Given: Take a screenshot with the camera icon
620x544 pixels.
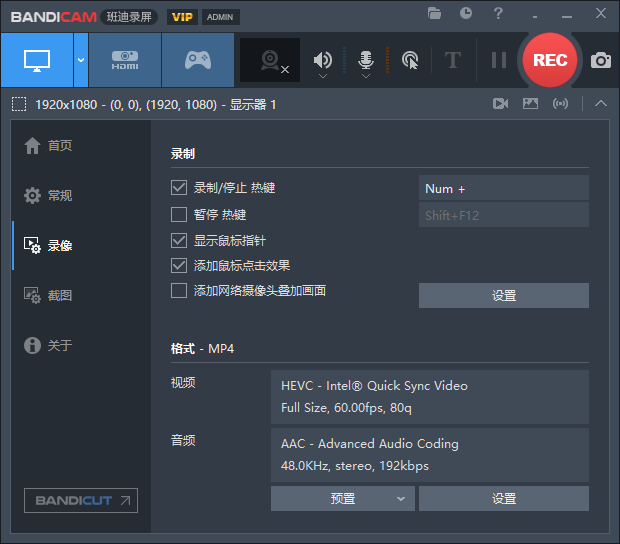Looking at the screenshot, I should (600, 60).
